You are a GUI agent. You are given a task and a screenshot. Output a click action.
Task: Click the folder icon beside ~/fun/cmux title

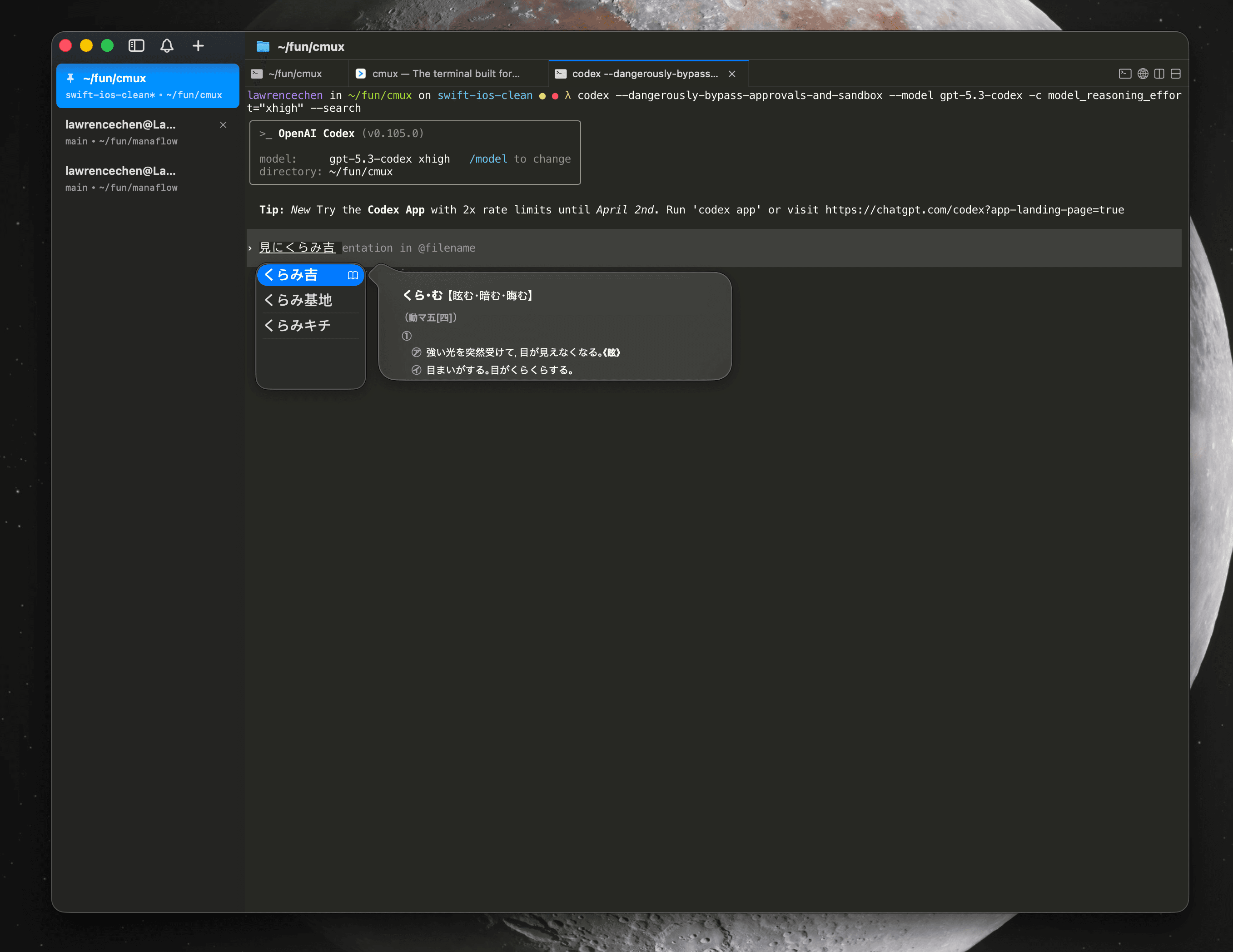(263, 46)
